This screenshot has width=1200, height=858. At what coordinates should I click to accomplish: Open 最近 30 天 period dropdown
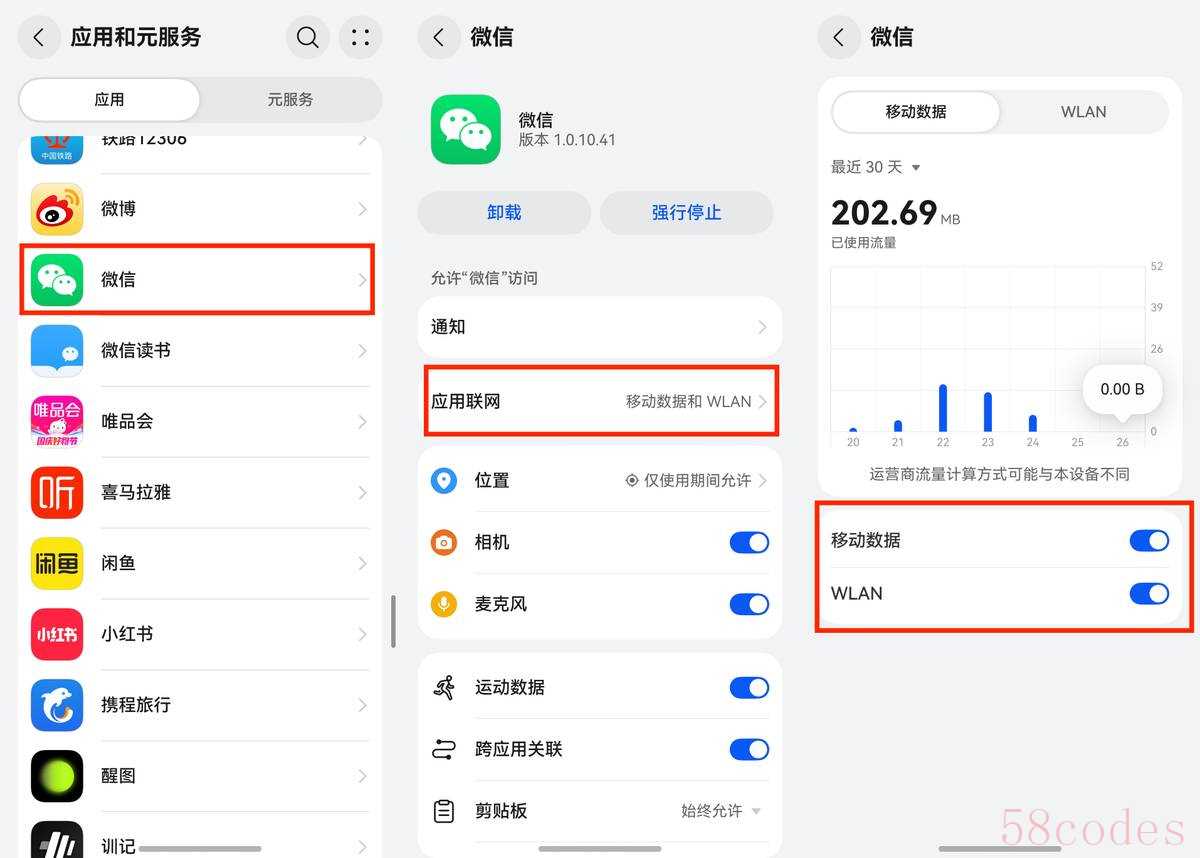(876, 167)
